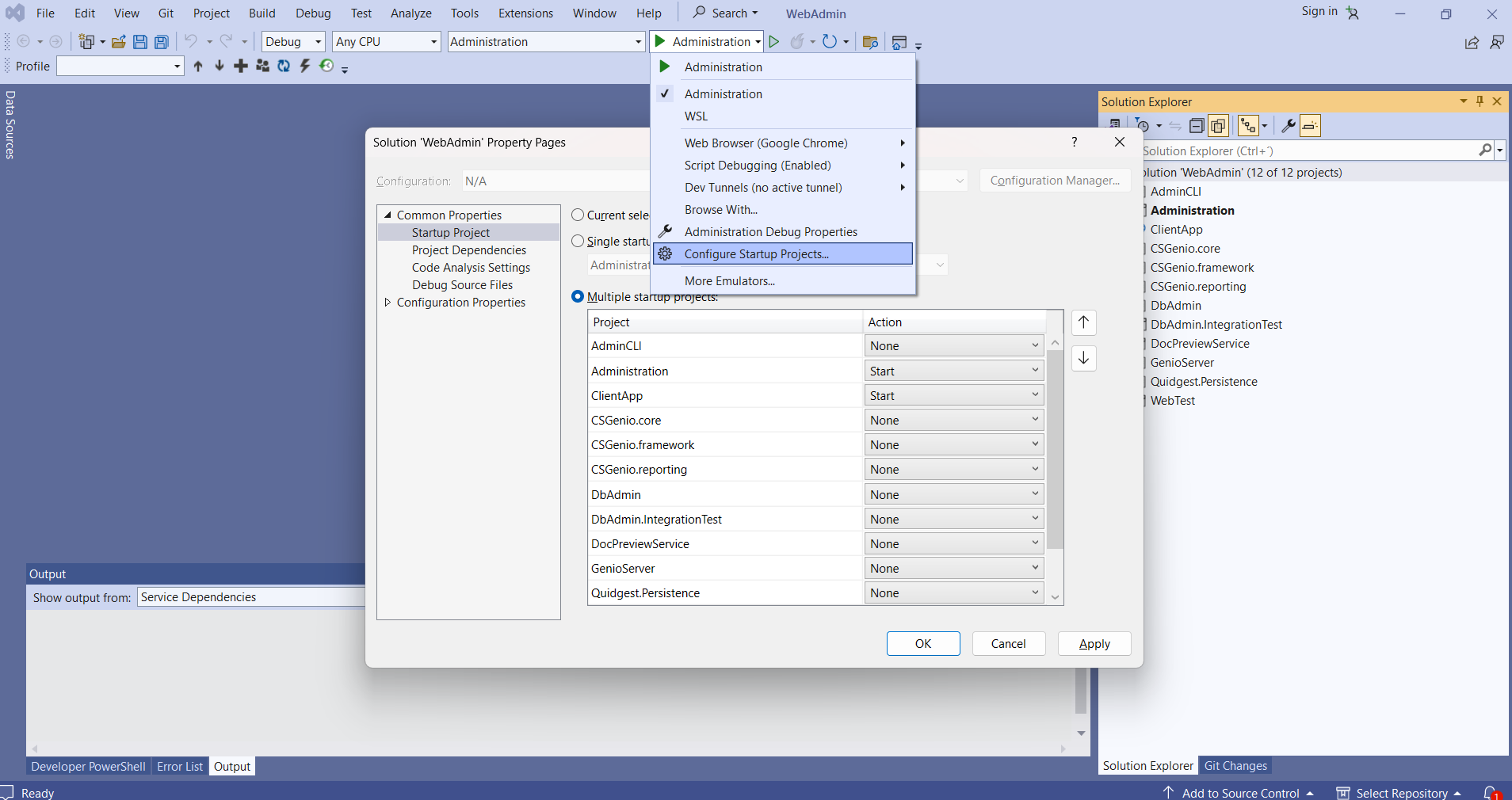The width and height of the screenshot is (1512, 800).
Task: Click the Send Feedback person icon
Action: click(1497, 42)
